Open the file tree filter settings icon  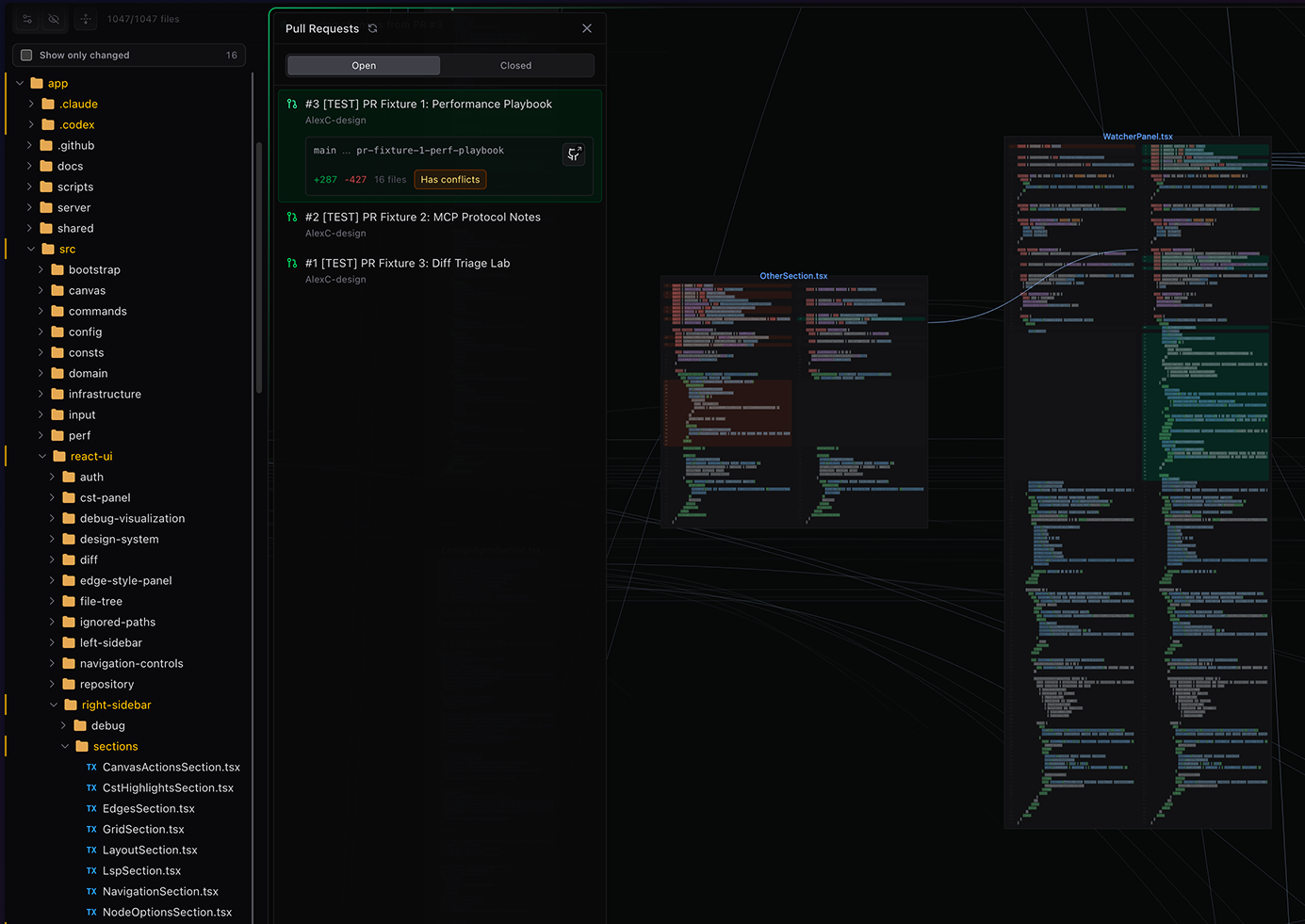(27, 19)
